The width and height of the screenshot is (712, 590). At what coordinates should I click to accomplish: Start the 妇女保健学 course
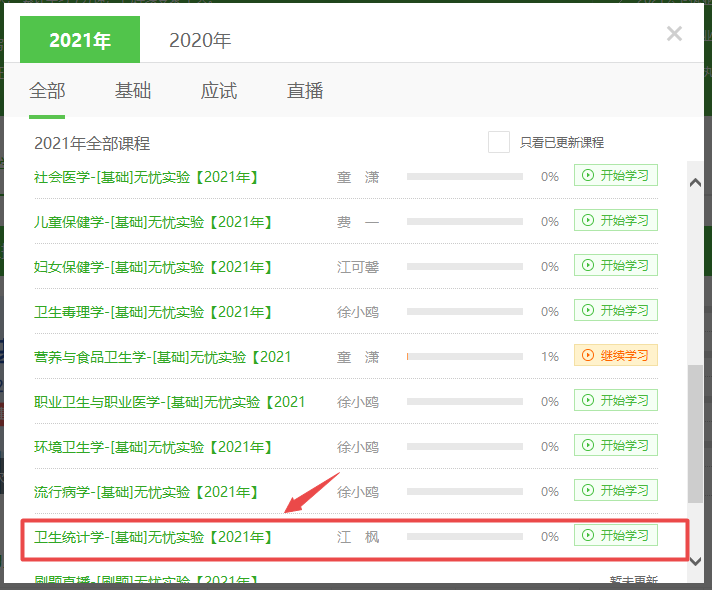[x=615, y=266]
